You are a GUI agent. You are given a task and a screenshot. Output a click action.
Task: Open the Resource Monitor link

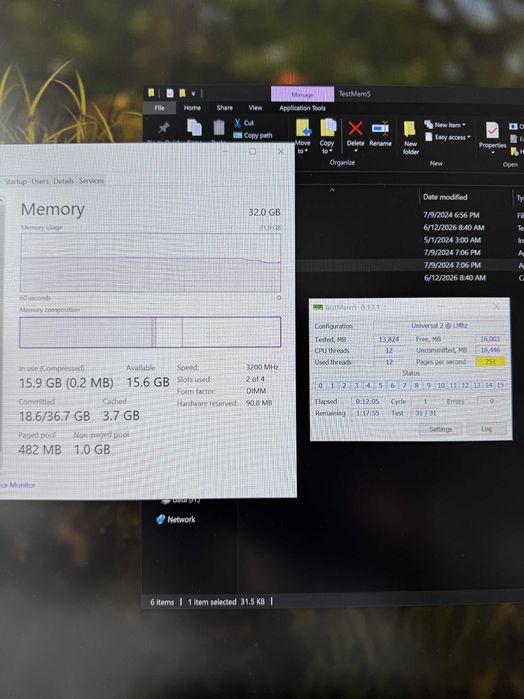tap(17, 485)
